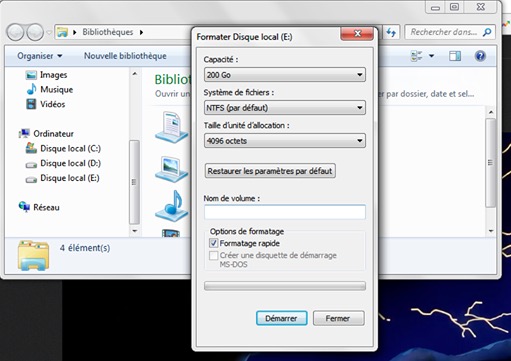Open the Images library icon in content pane
This screenshot has width=511, height=361.
(x=172, y=169)
